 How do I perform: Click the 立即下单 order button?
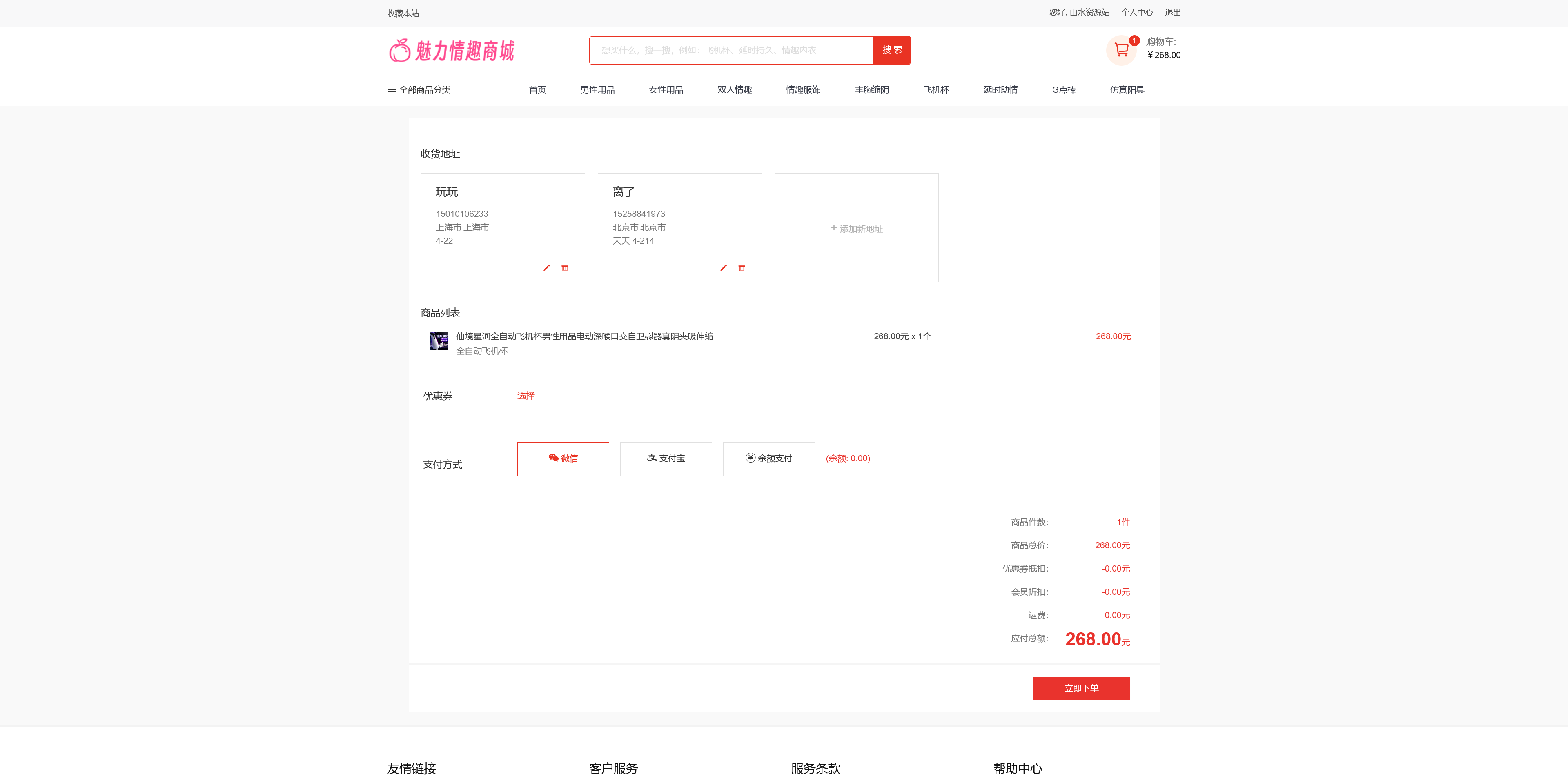point(1082,688)
